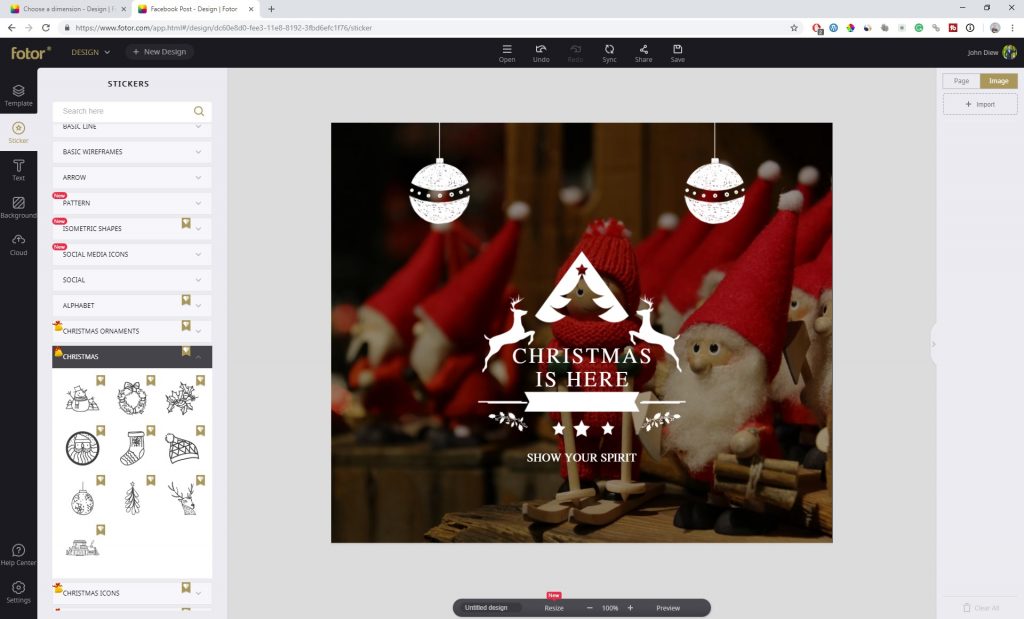Viewport: 1024px width, 619px height.
Task: Click the Preview button
Action: point(667,608)
